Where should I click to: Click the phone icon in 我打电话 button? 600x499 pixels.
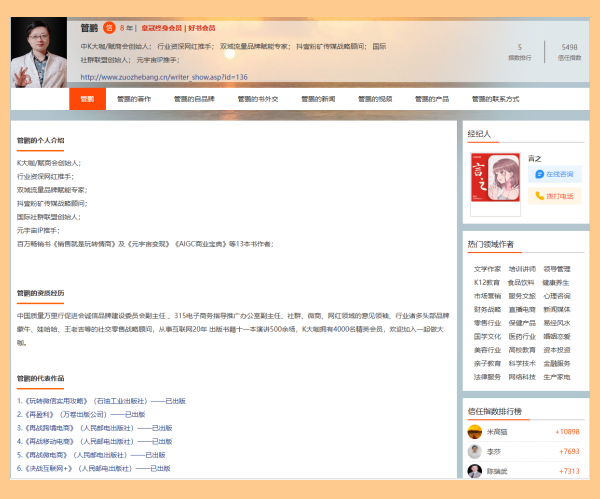click(541, 196)
